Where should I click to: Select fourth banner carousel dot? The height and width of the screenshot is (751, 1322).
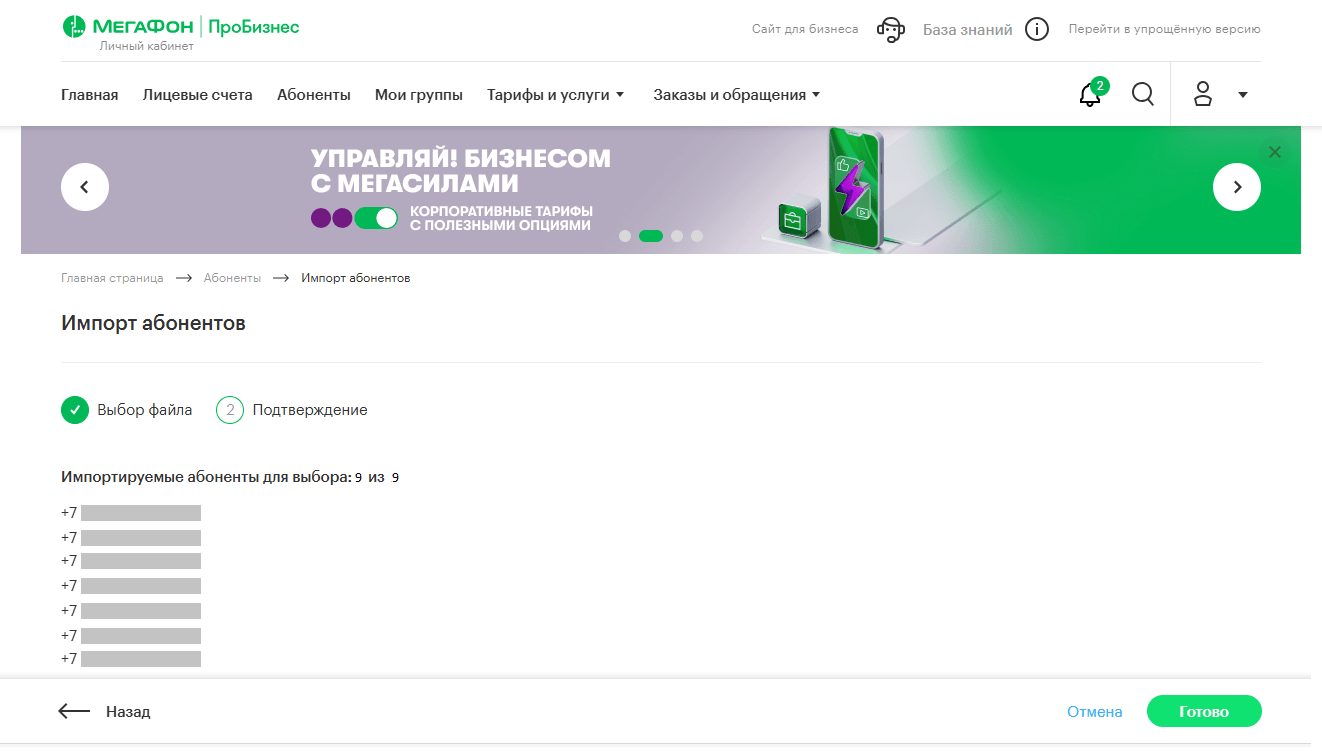click(697, 236)
